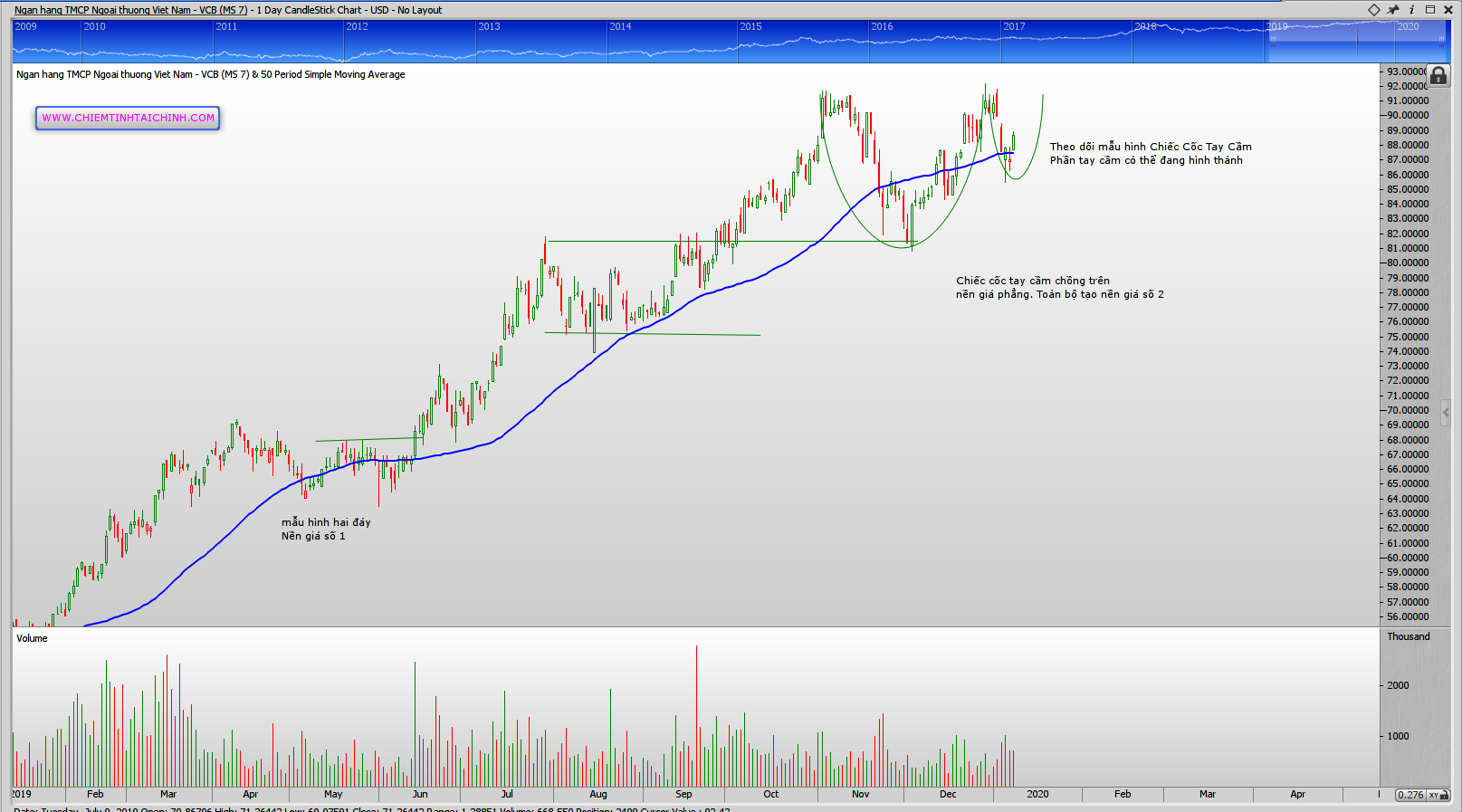Select the 'Theo dõi mẫu hình Chiếc Cốc' annotation
1462x812 pixels.
(x=1150, y=147)
